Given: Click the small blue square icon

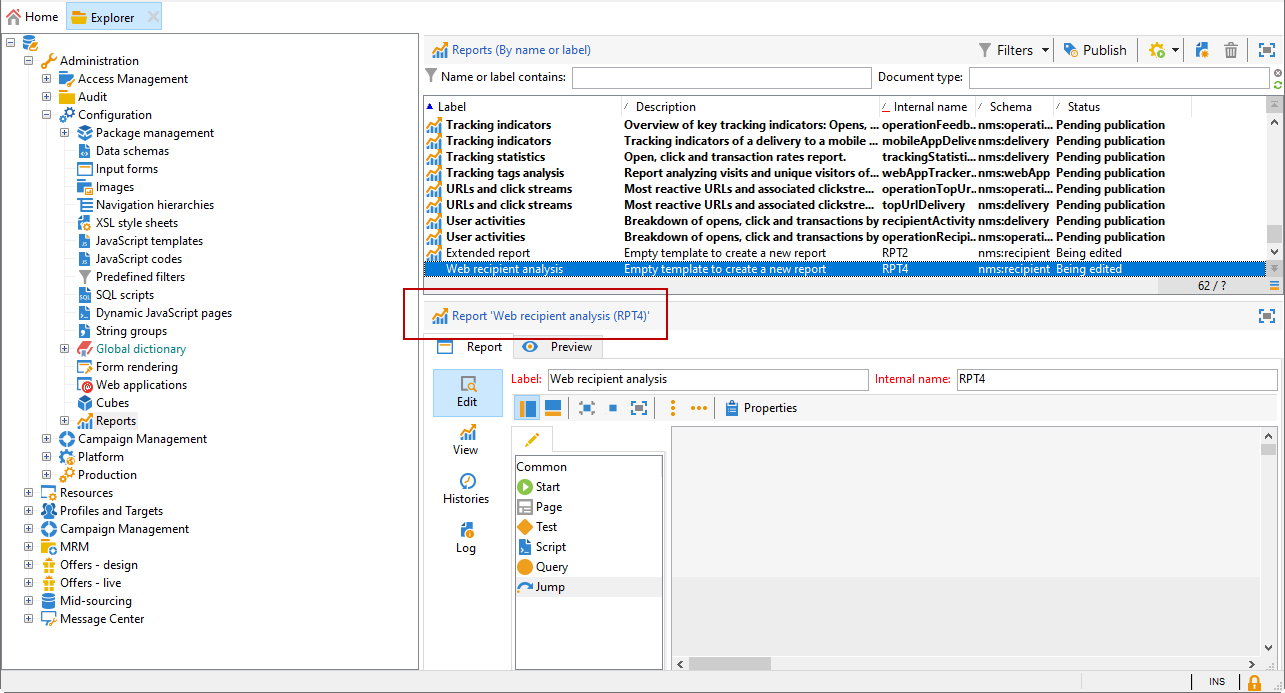Looking at the screenshot, I should point(613,408).
